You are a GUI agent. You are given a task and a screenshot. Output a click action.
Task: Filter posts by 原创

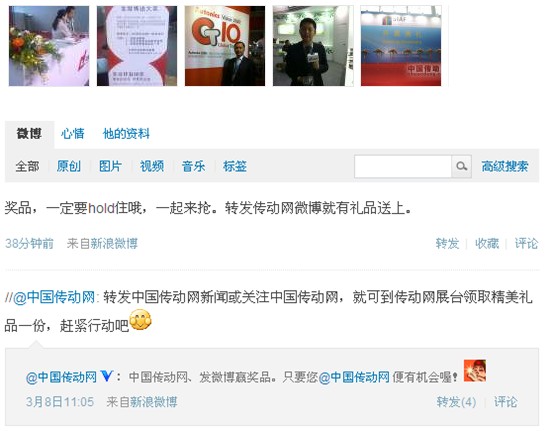(x=69, y=166)
